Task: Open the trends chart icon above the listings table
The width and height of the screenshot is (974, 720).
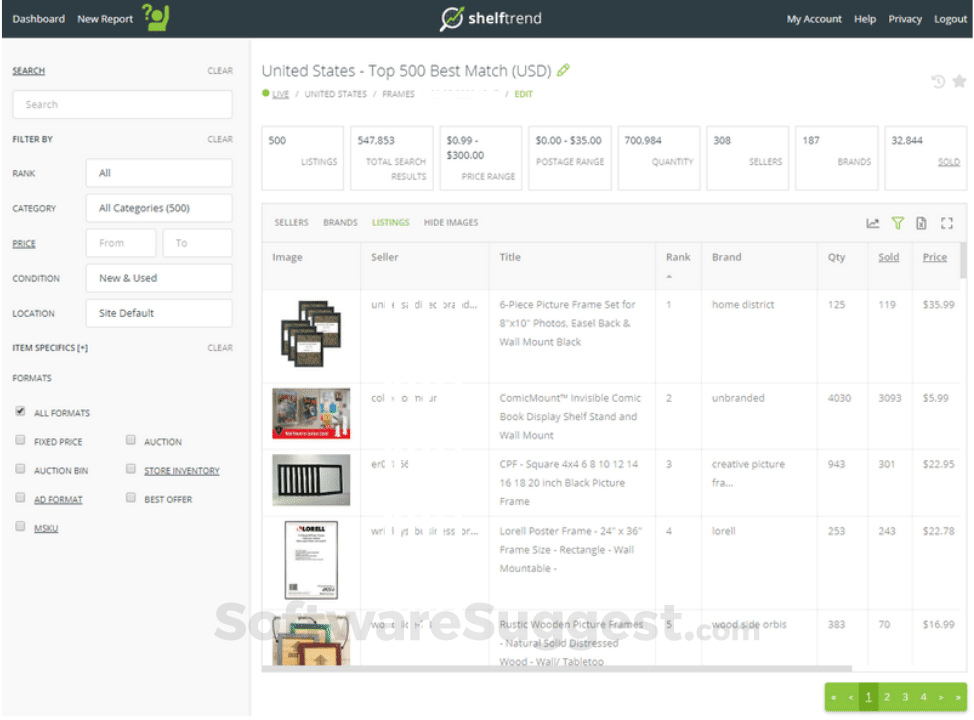Action: [x=871, y=223]
